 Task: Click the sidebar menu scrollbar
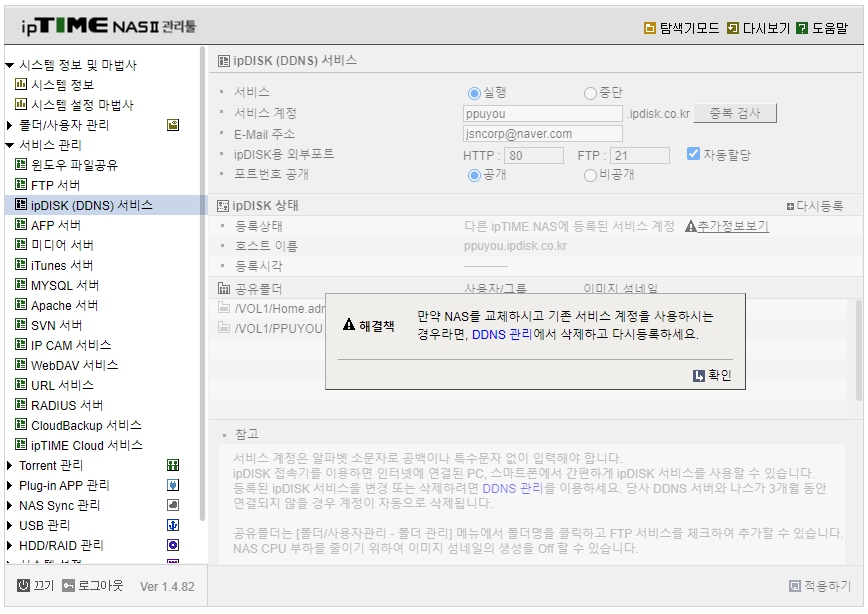[203, 283]
